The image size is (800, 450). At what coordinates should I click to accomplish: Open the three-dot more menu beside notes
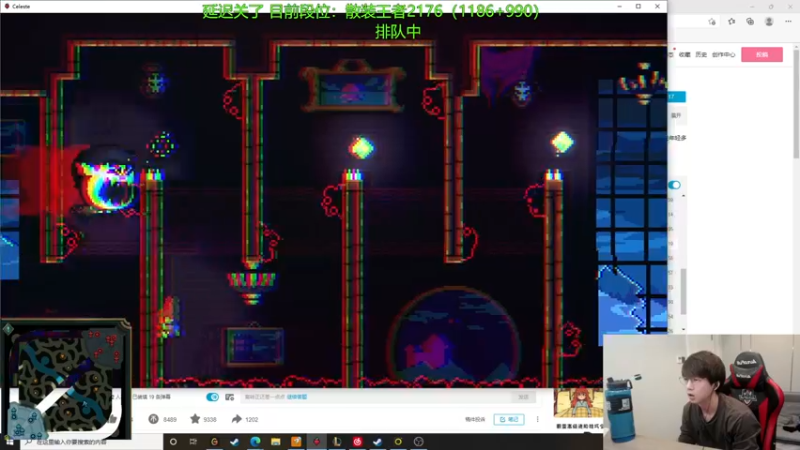(x=537, y=419)
